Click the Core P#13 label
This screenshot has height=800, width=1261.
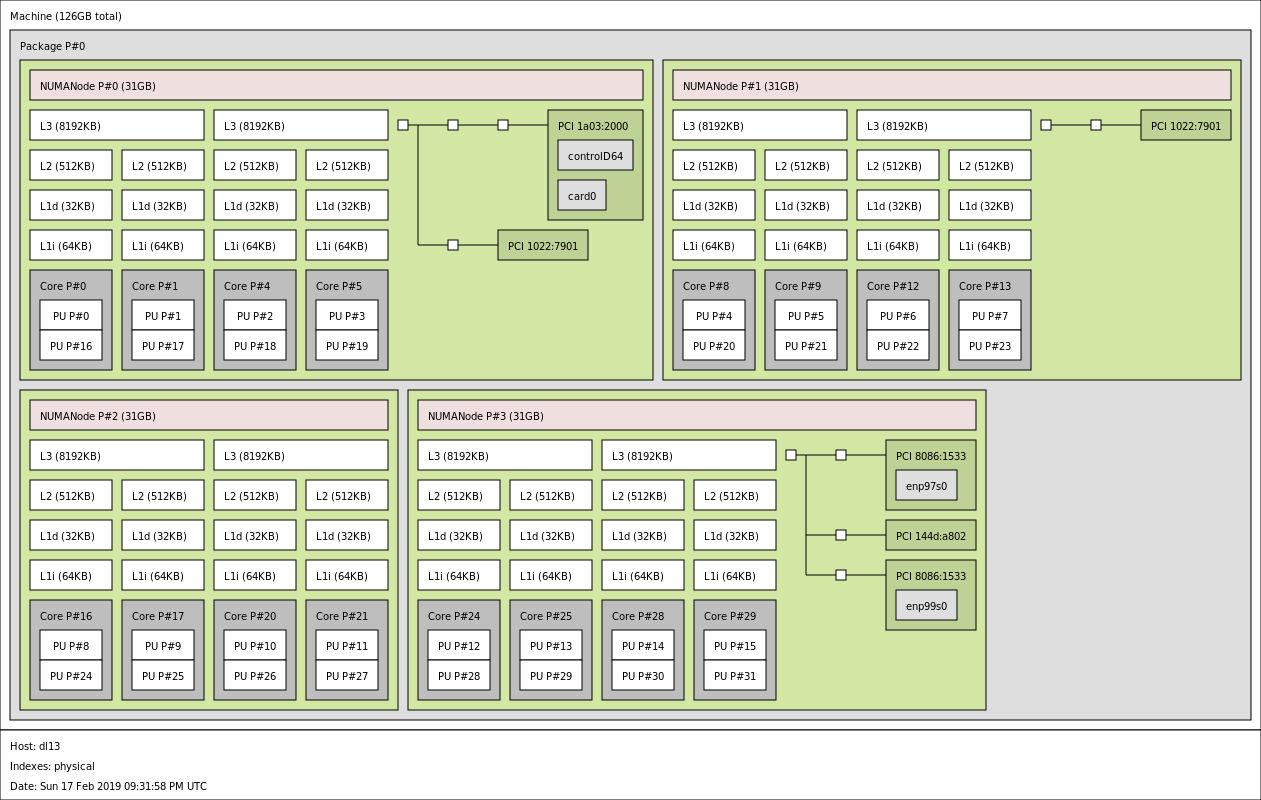click(985, 287)
